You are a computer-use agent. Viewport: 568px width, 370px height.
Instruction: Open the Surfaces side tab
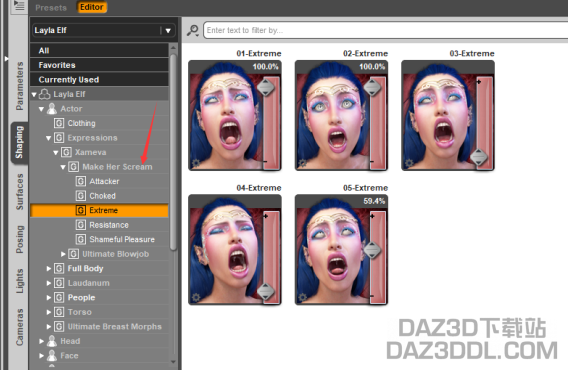[19, 192]
